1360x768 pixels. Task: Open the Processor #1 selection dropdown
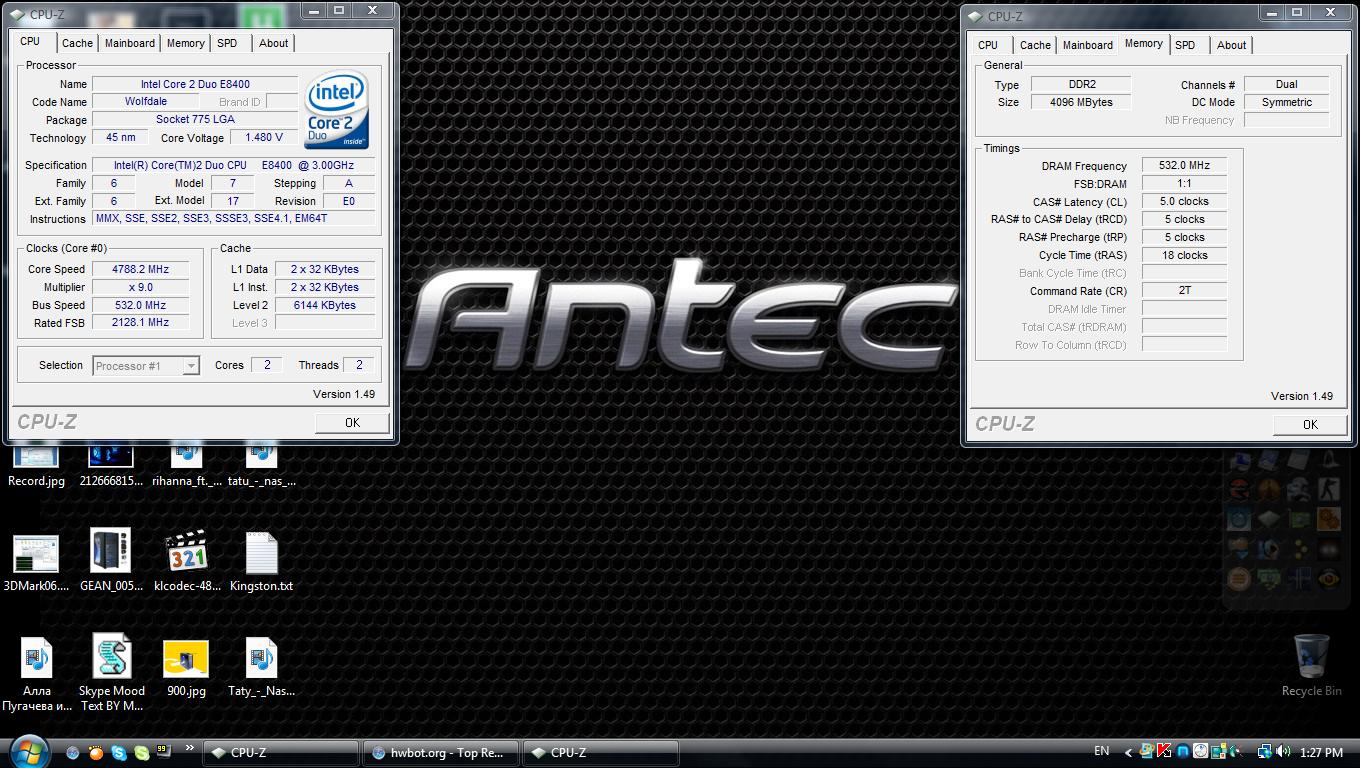pyautogui.click(x=146, y=366)
